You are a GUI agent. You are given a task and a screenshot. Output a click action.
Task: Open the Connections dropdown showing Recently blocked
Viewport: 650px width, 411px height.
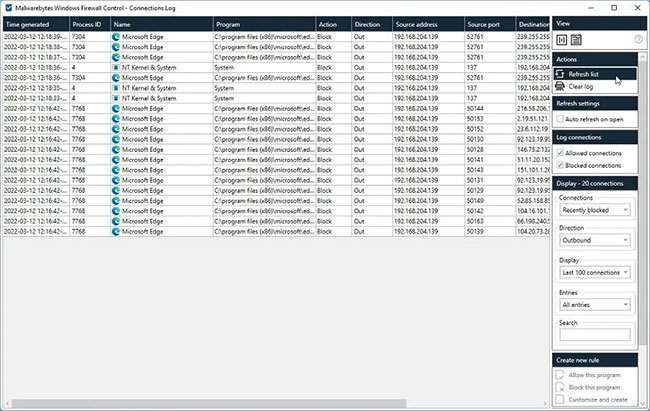point(595,210)
